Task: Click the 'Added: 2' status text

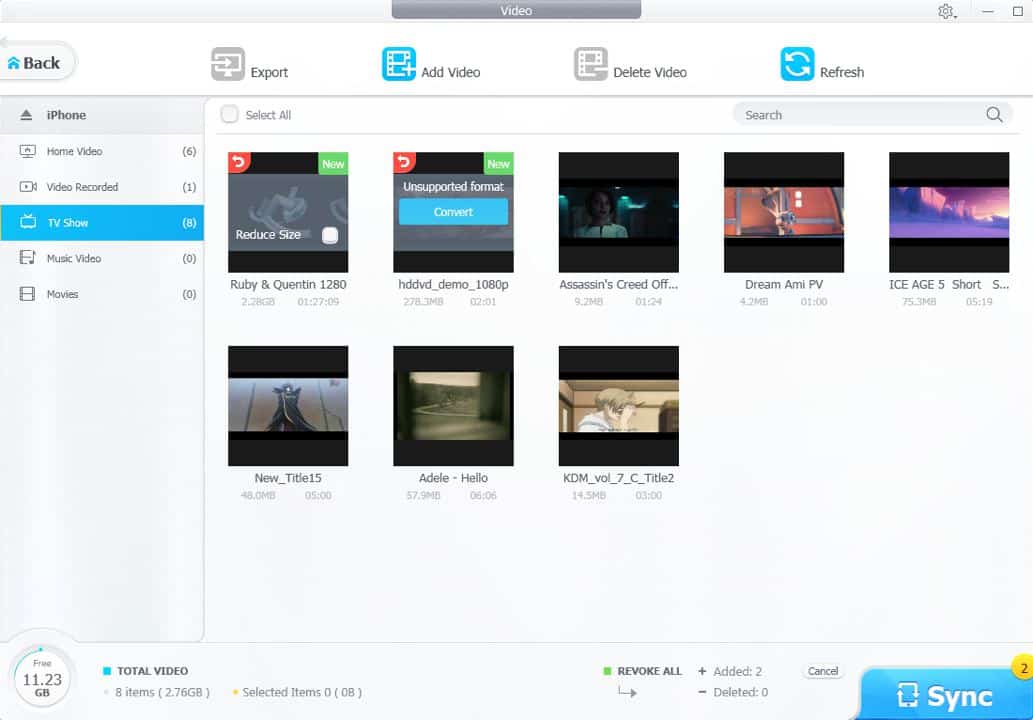Action: 737,671
